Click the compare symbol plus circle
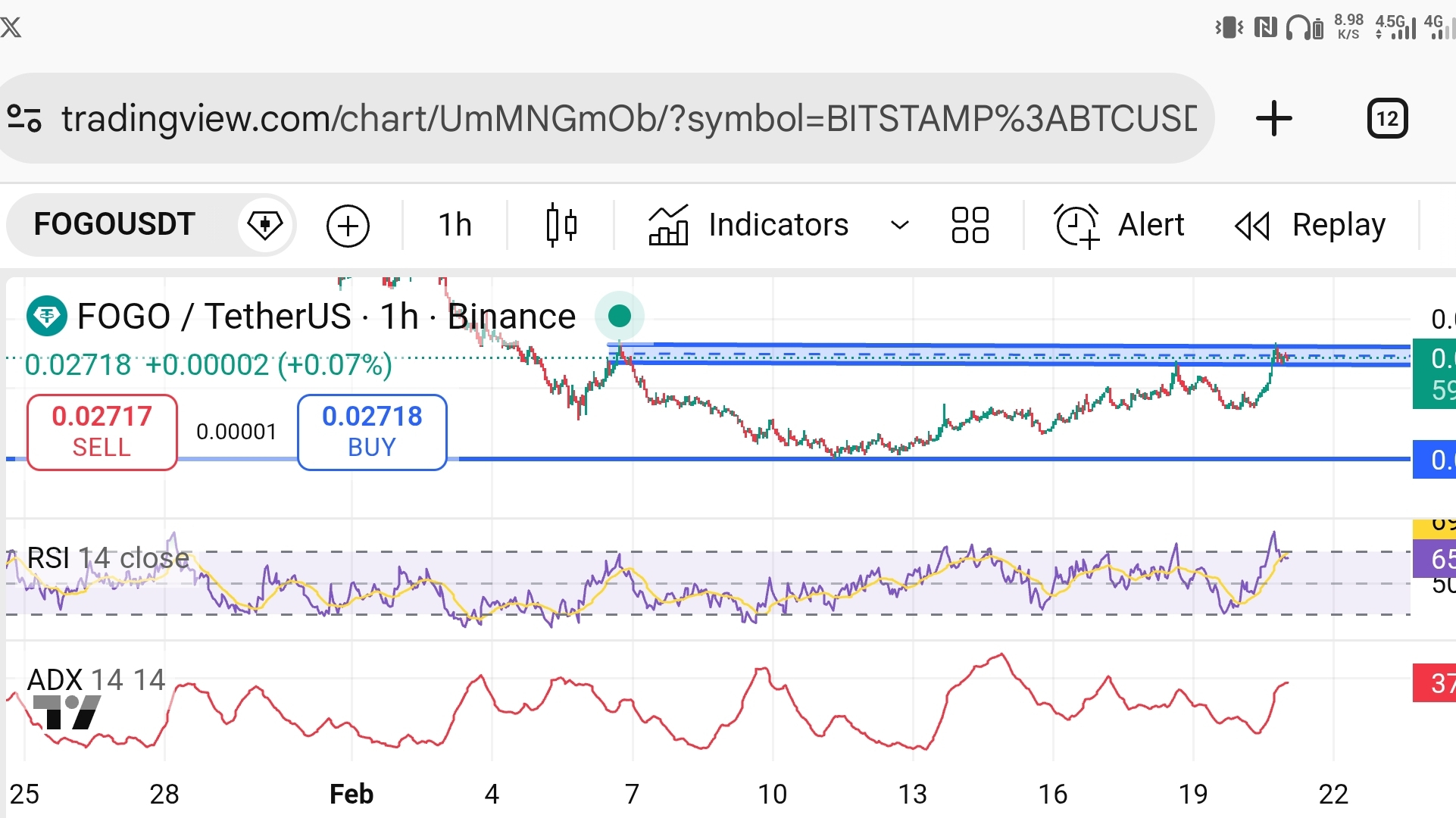1456x818 pixels. (348, 225)
